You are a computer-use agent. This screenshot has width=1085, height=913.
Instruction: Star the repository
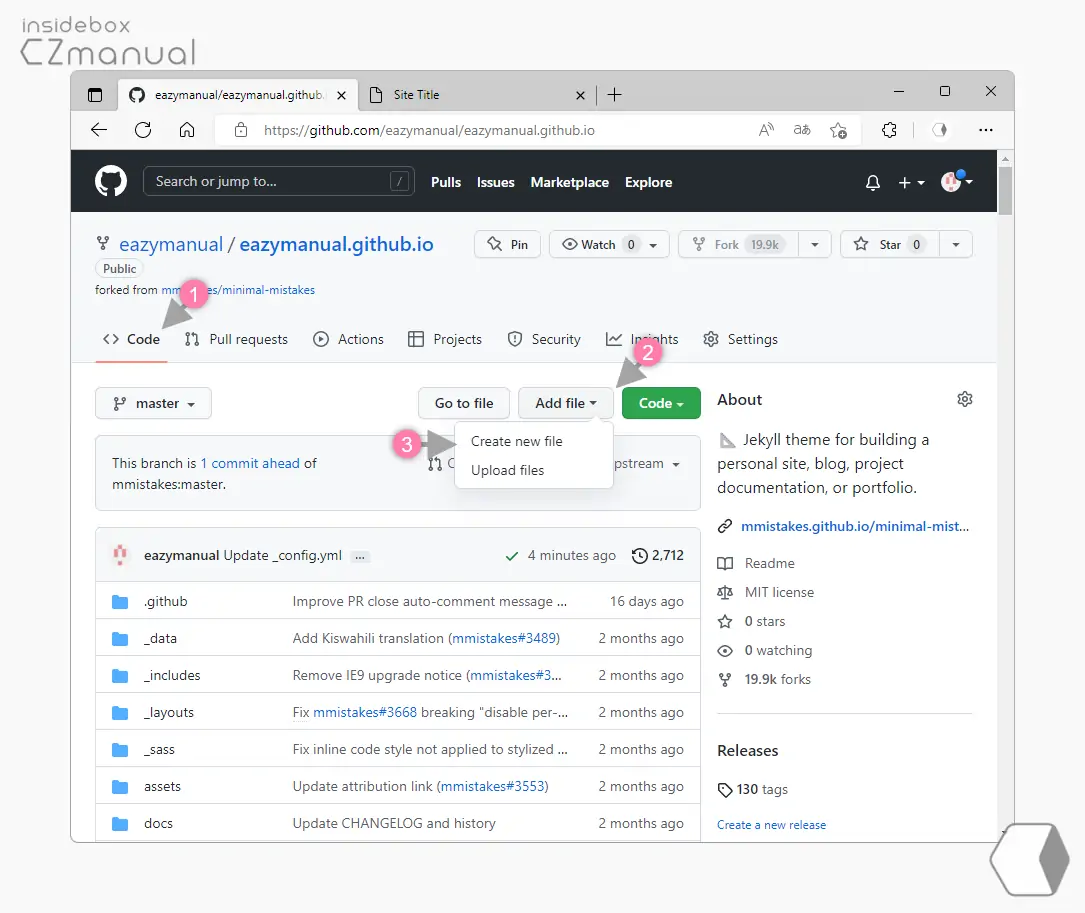(x=889, y=244)
